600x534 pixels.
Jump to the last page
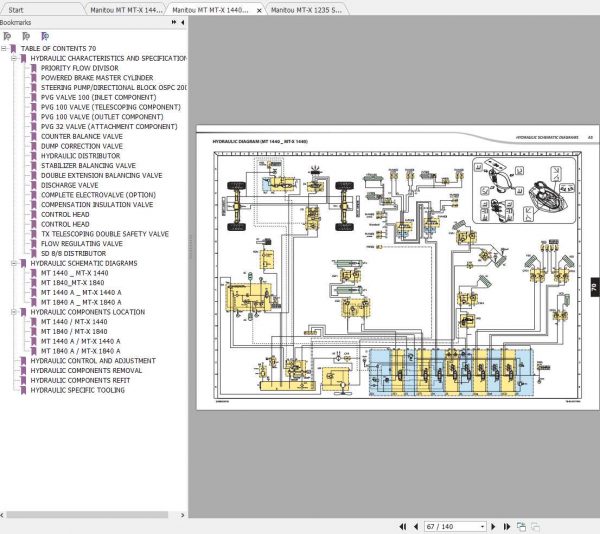tap(506, 527)
